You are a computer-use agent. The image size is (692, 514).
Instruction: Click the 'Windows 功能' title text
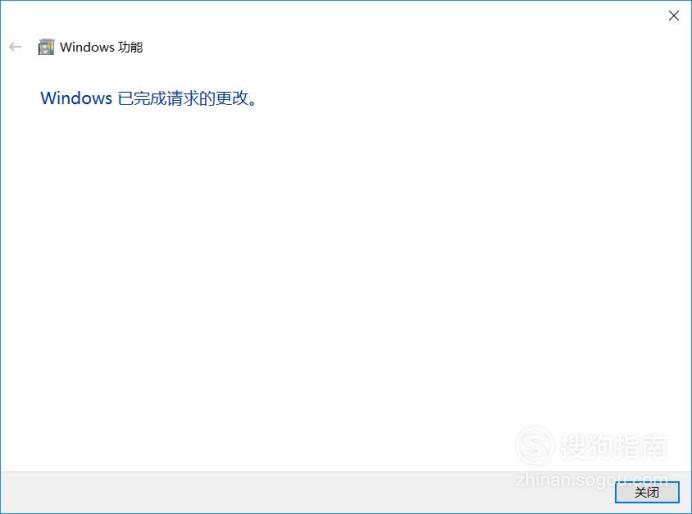click(101, 47)
